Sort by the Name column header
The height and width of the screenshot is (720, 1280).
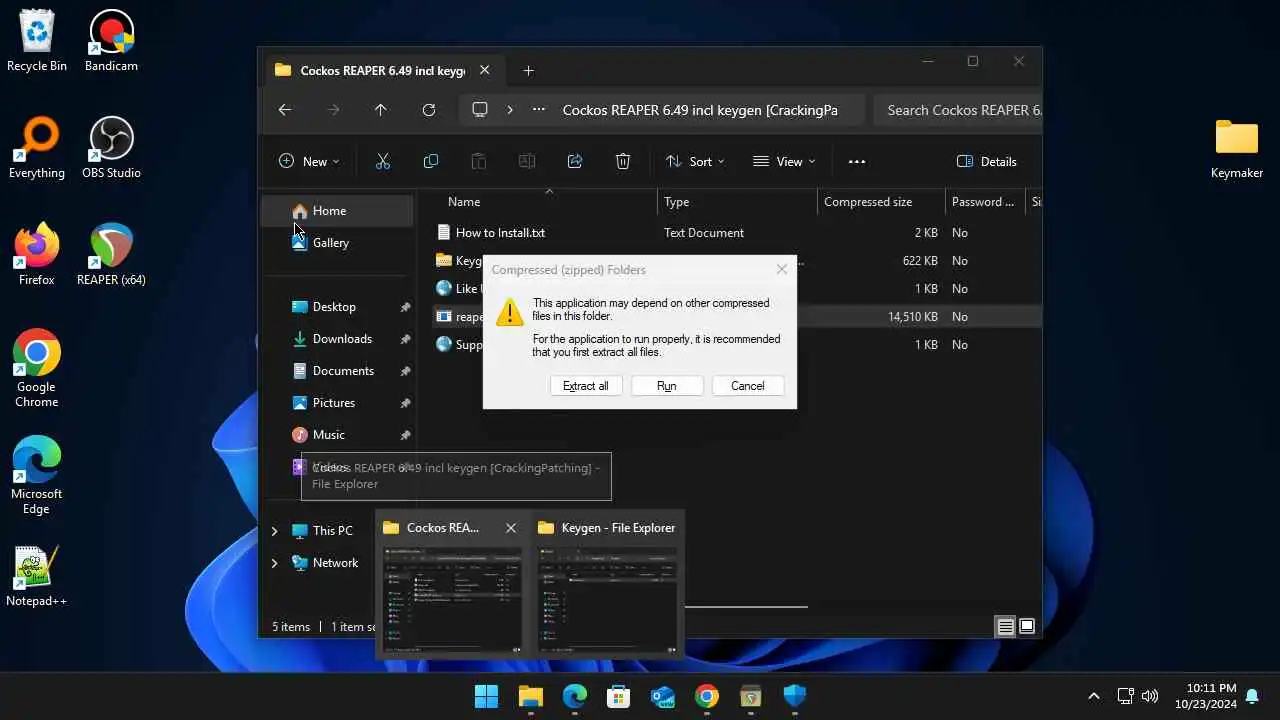click(464, 202)
